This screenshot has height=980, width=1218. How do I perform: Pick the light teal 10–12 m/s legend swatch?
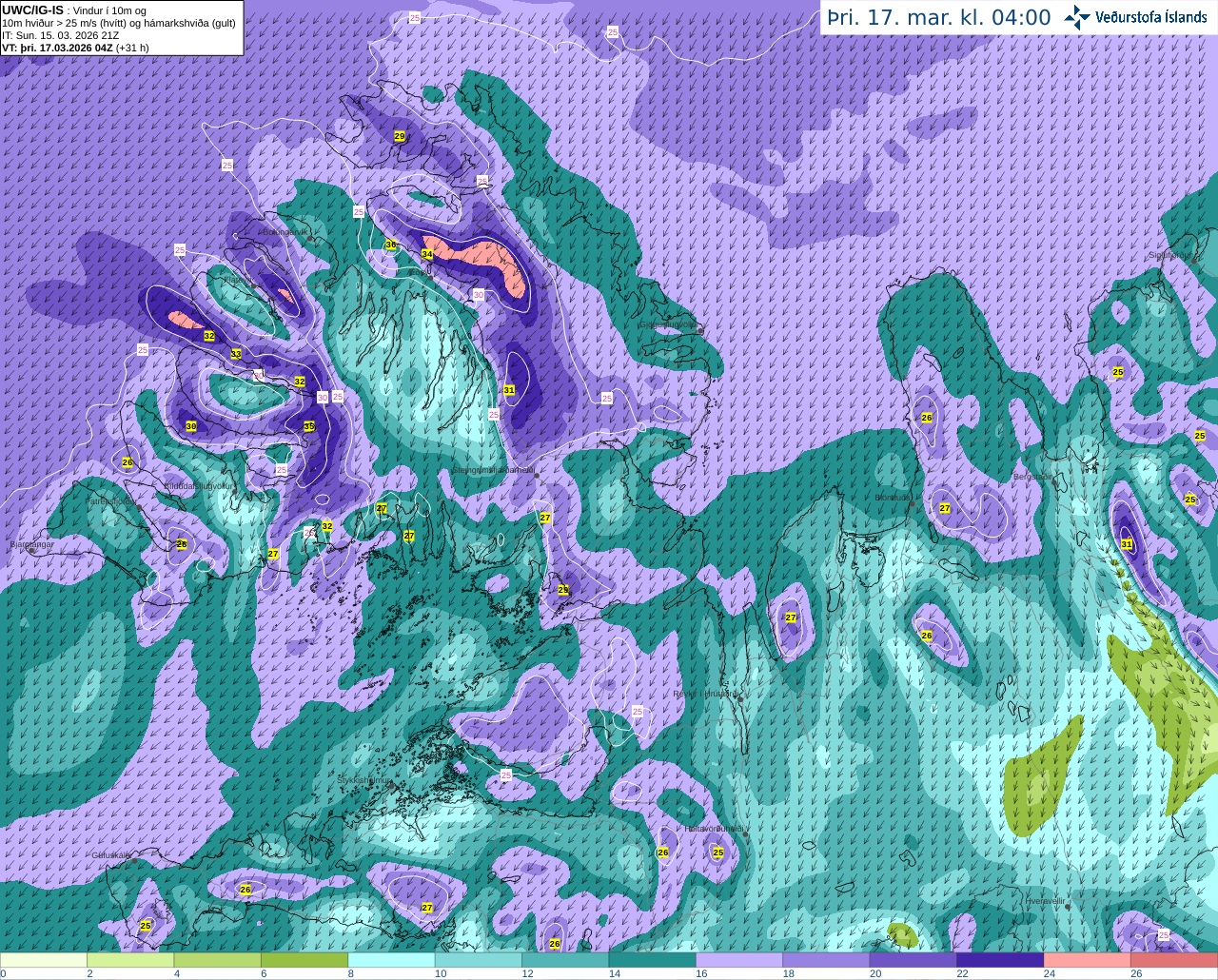point(479,960)
